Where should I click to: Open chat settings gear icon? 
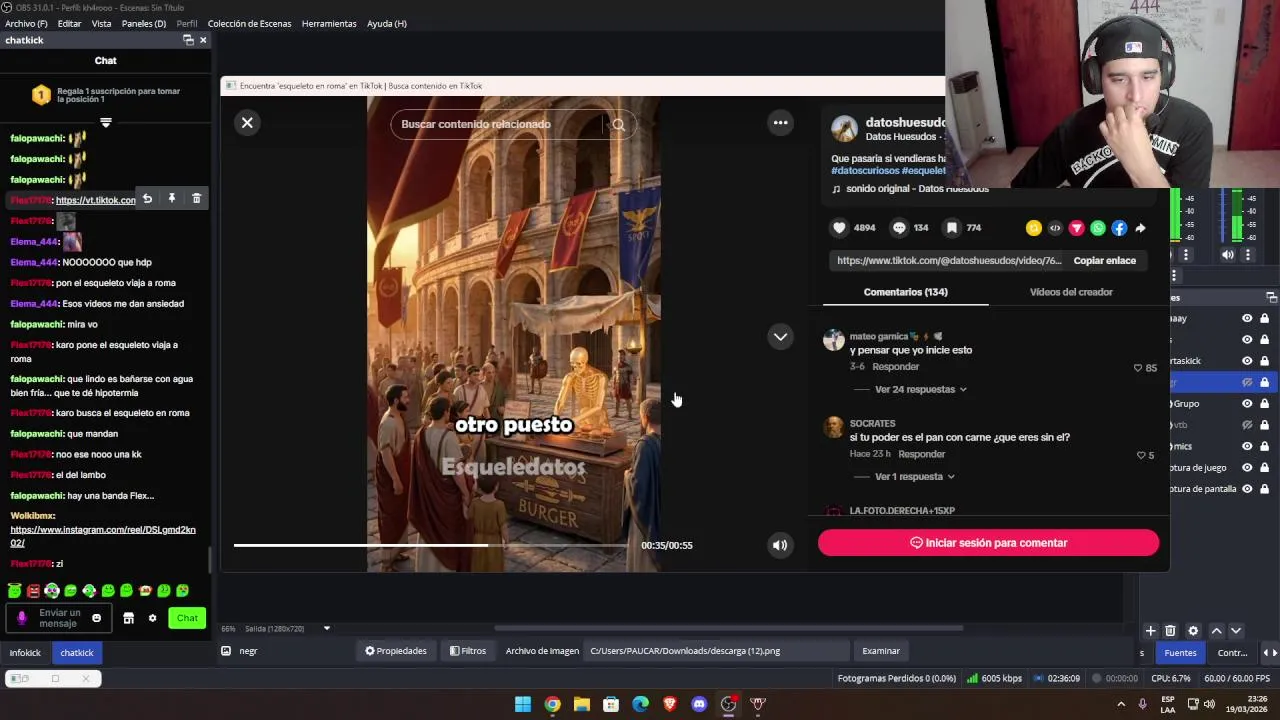152,618
